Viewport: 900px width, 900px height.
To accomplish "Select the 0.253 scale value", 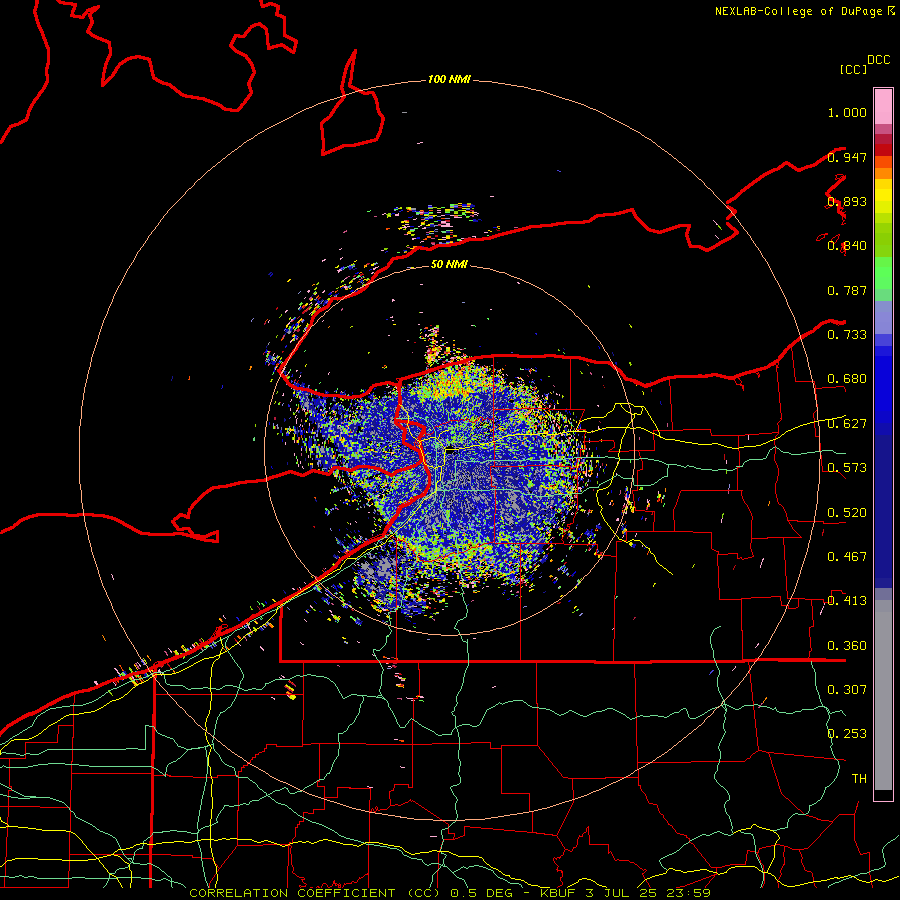I will pos(847,734).
